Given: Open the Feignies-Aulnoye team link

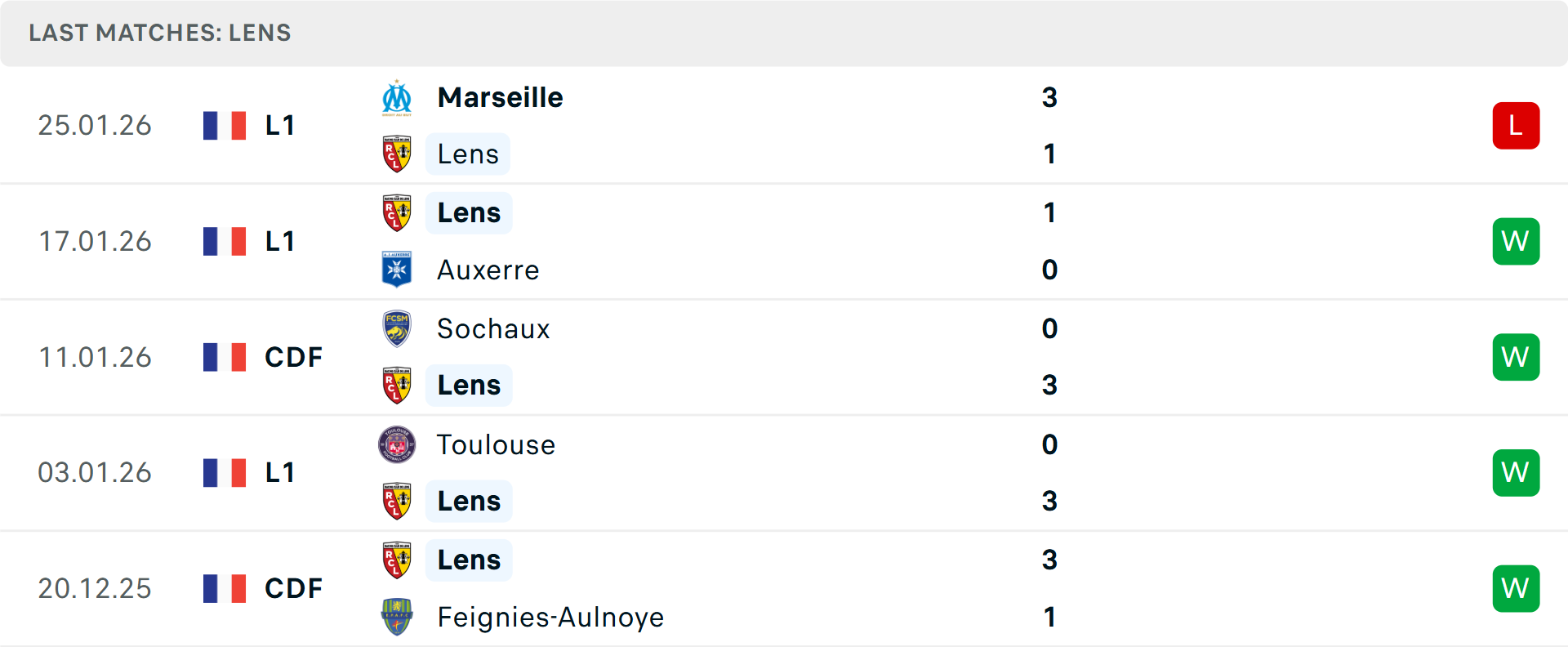Looking at the screenshot, I should click(550, 617).
